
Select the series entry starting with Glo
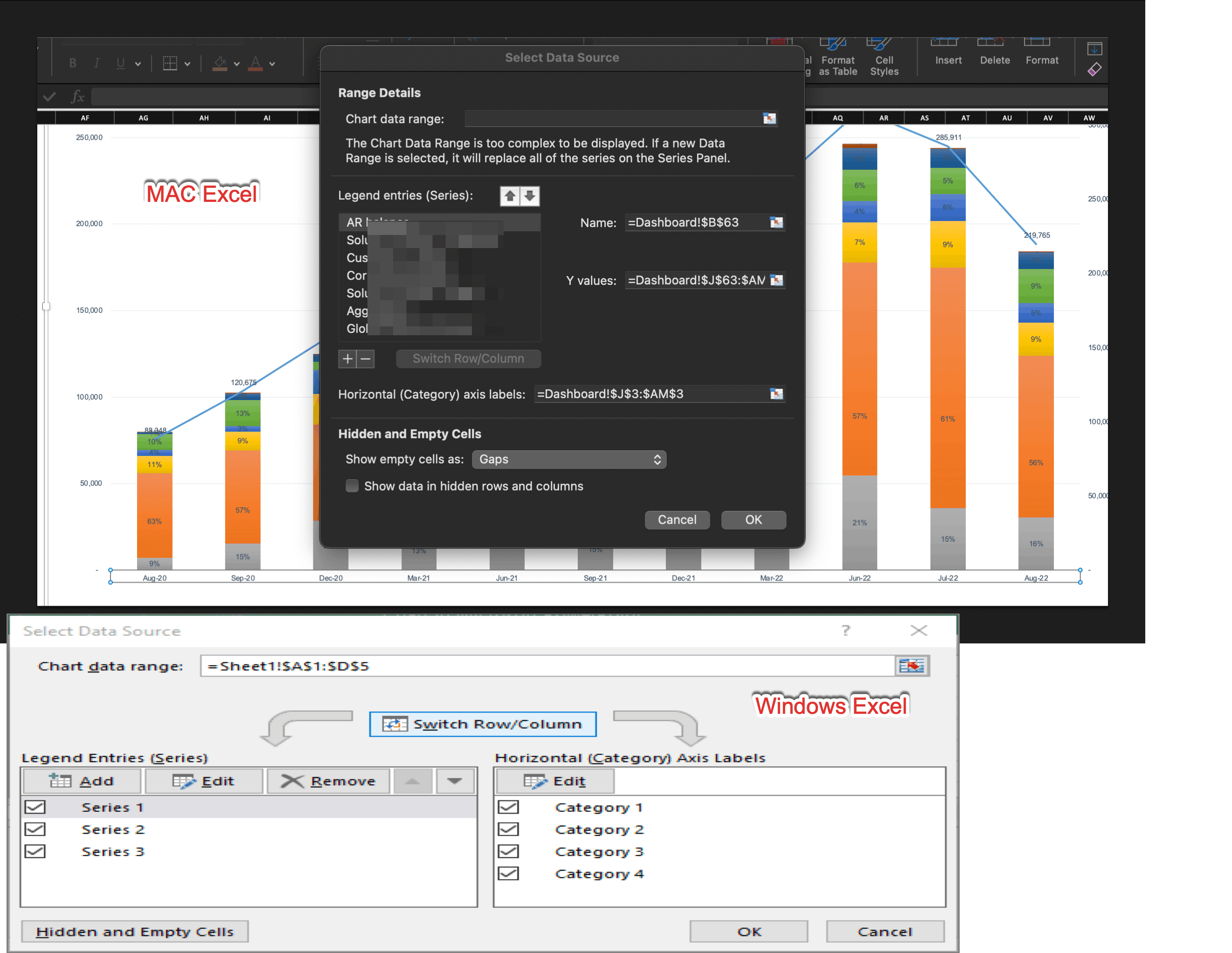(x=439, y=328)
